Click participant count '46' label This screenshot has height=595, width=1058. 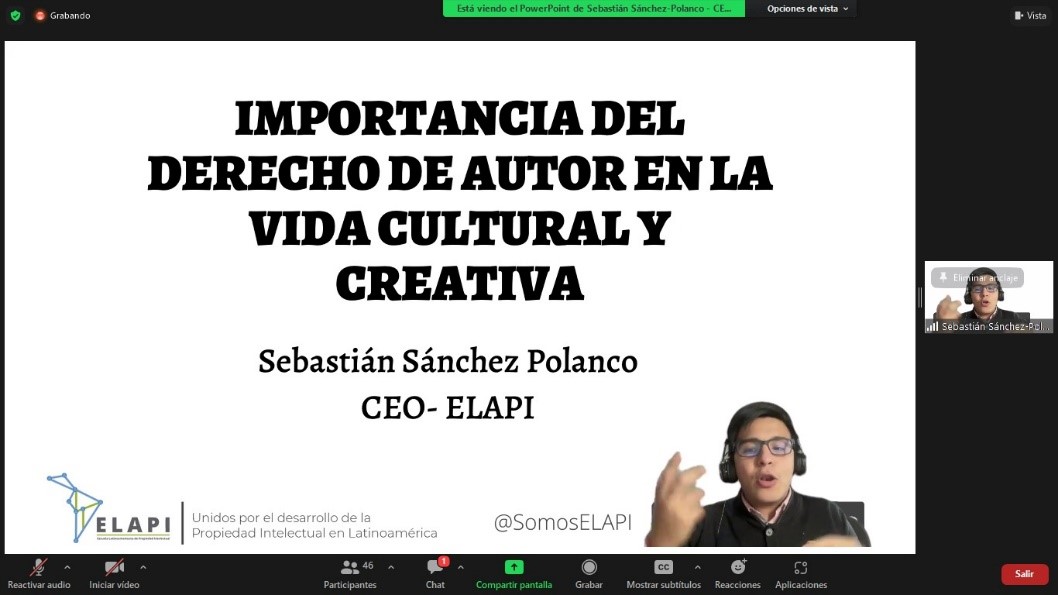click(368, 565)
